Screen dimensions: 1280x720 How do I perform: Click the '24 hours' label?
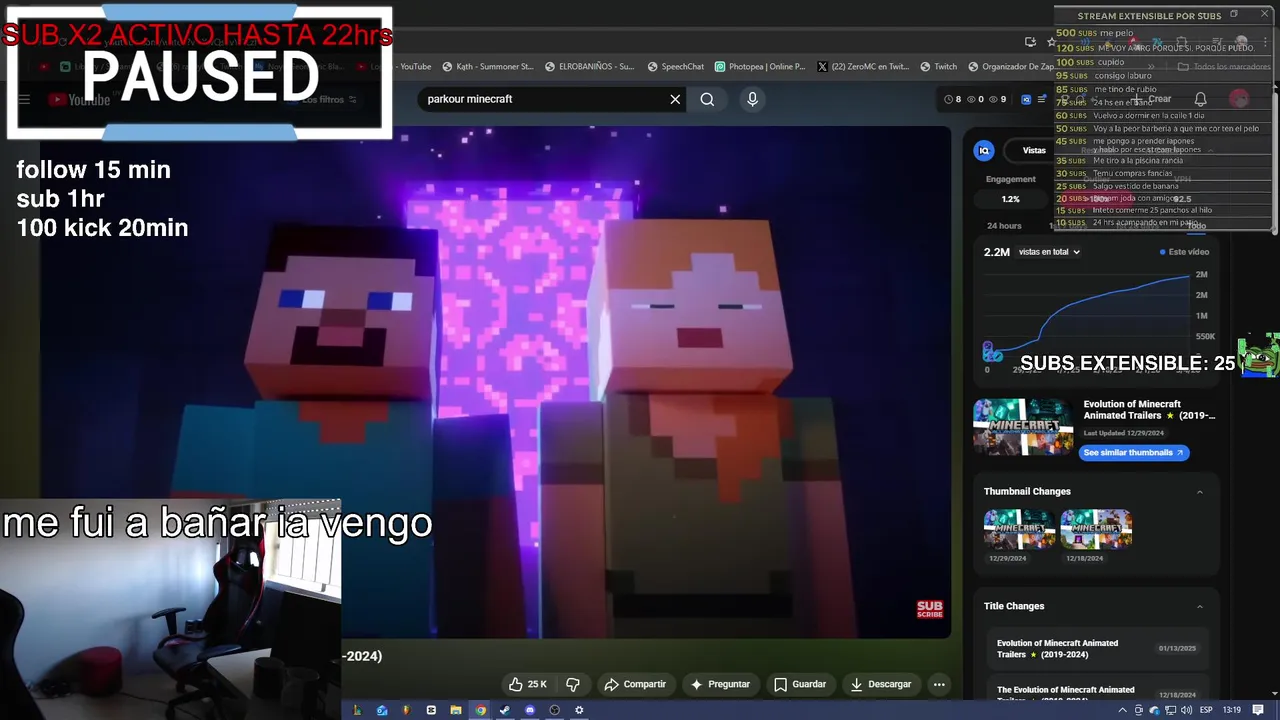click(x=1004, y=226)
